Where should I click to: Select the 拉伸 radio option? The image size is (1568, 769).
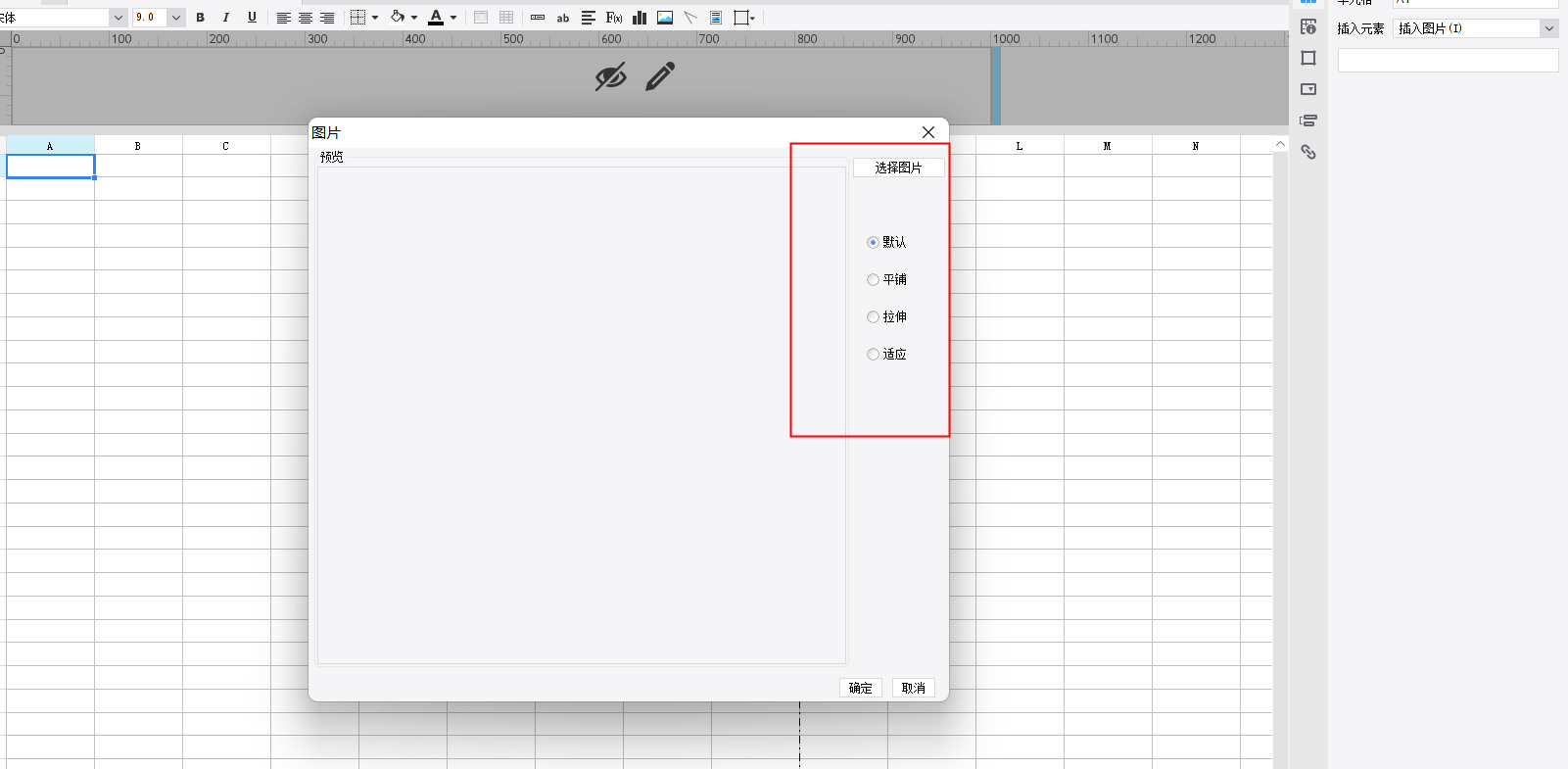click(x=873, y=316)
